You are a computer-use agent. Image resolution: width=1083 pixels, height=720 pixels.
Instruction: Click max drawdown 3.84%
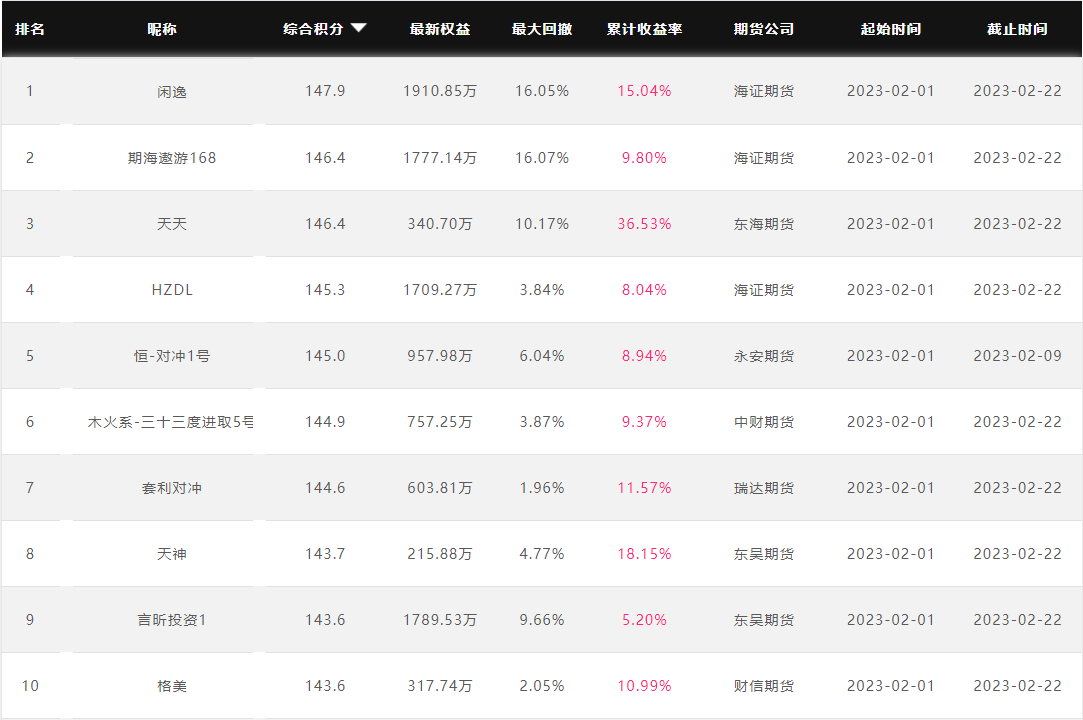point(542,290)
